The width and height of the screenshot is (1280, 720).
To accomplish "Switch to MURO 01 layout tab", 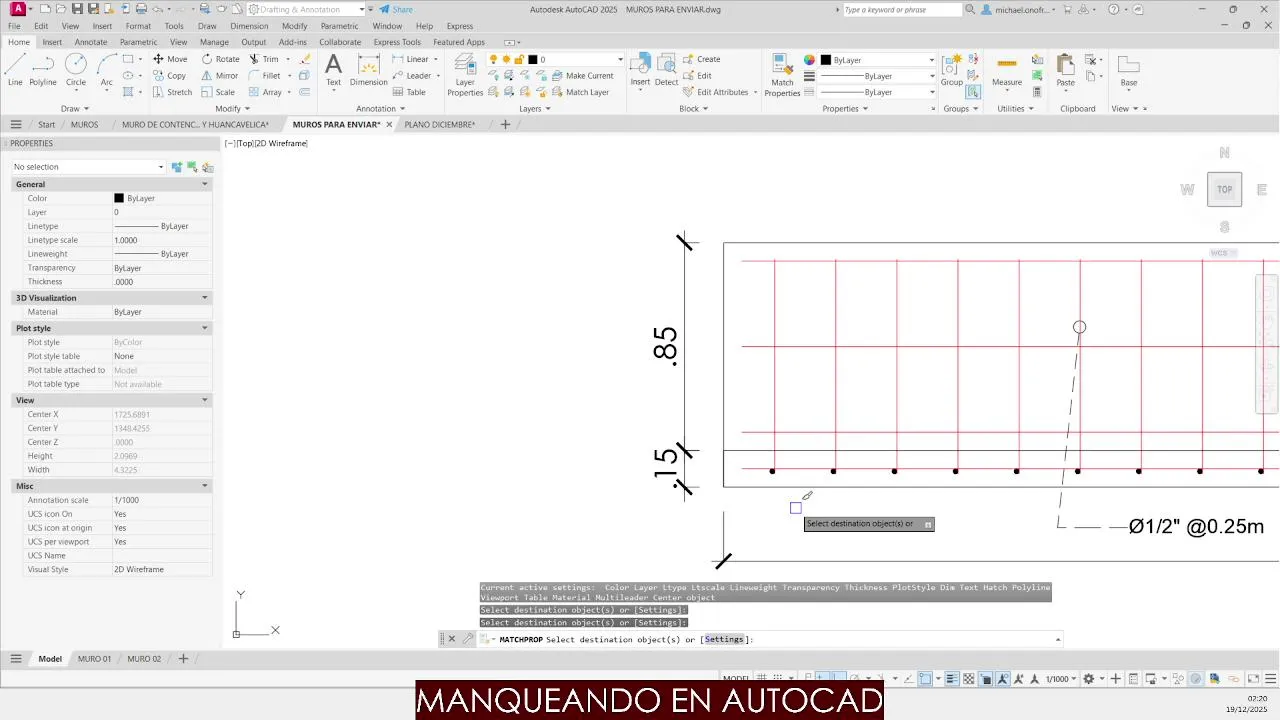I will [95, 659].
